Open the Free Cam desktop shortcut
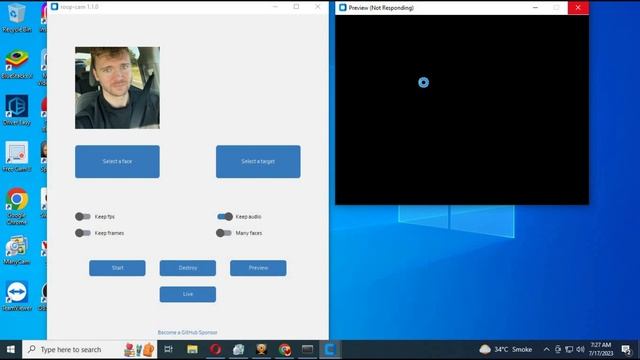 (16, 157)
